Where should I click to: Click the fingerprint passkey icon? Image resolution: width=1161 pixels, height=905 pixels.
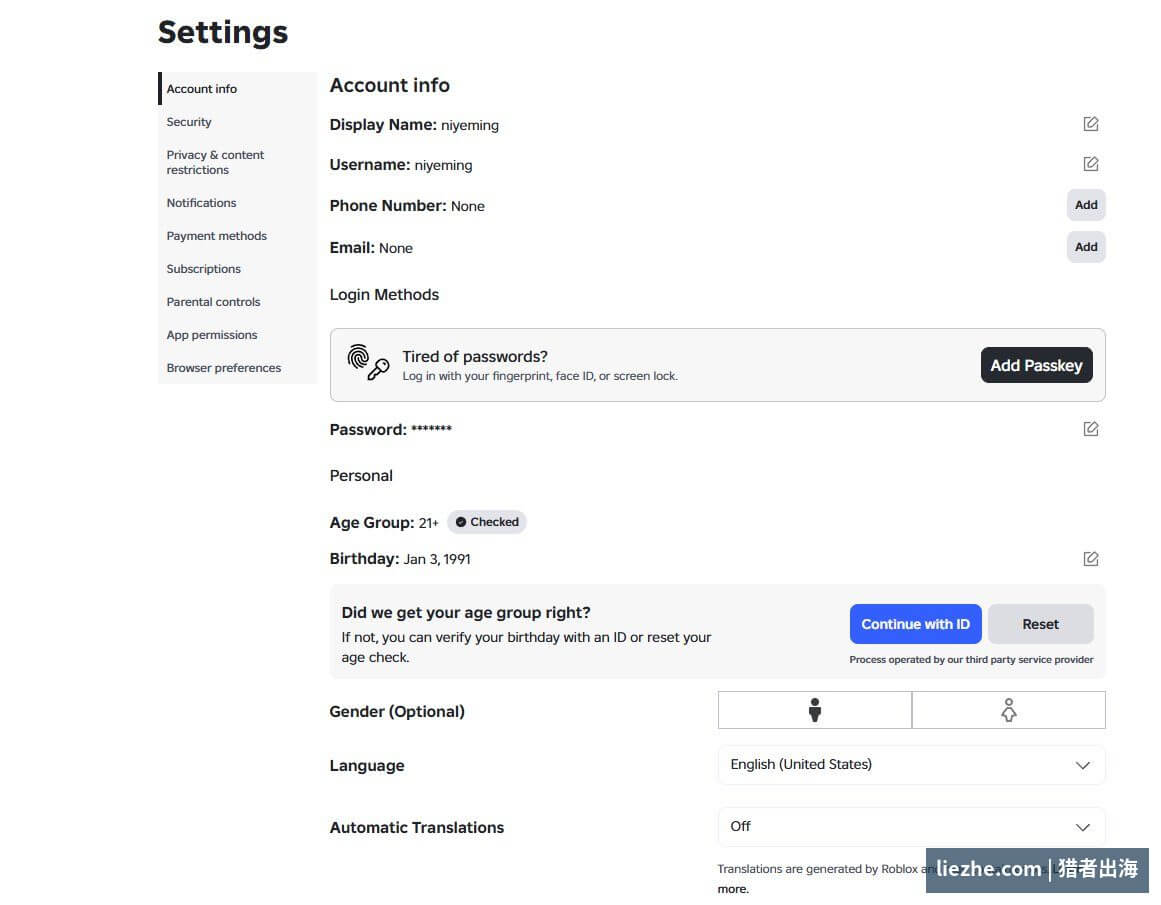(x=368, y=362)
